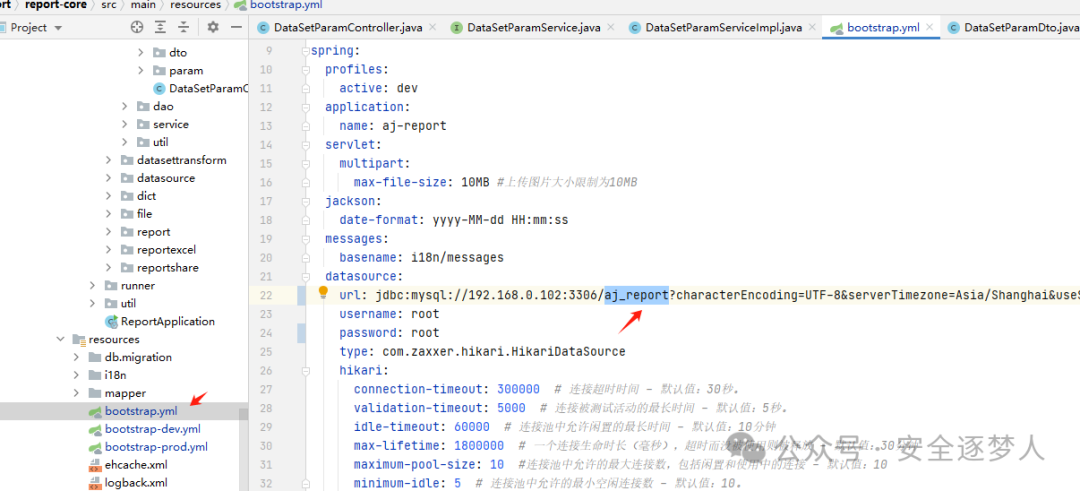
Task: Open bootstrap-prod.yml in project tree
Action: point(148,447)
